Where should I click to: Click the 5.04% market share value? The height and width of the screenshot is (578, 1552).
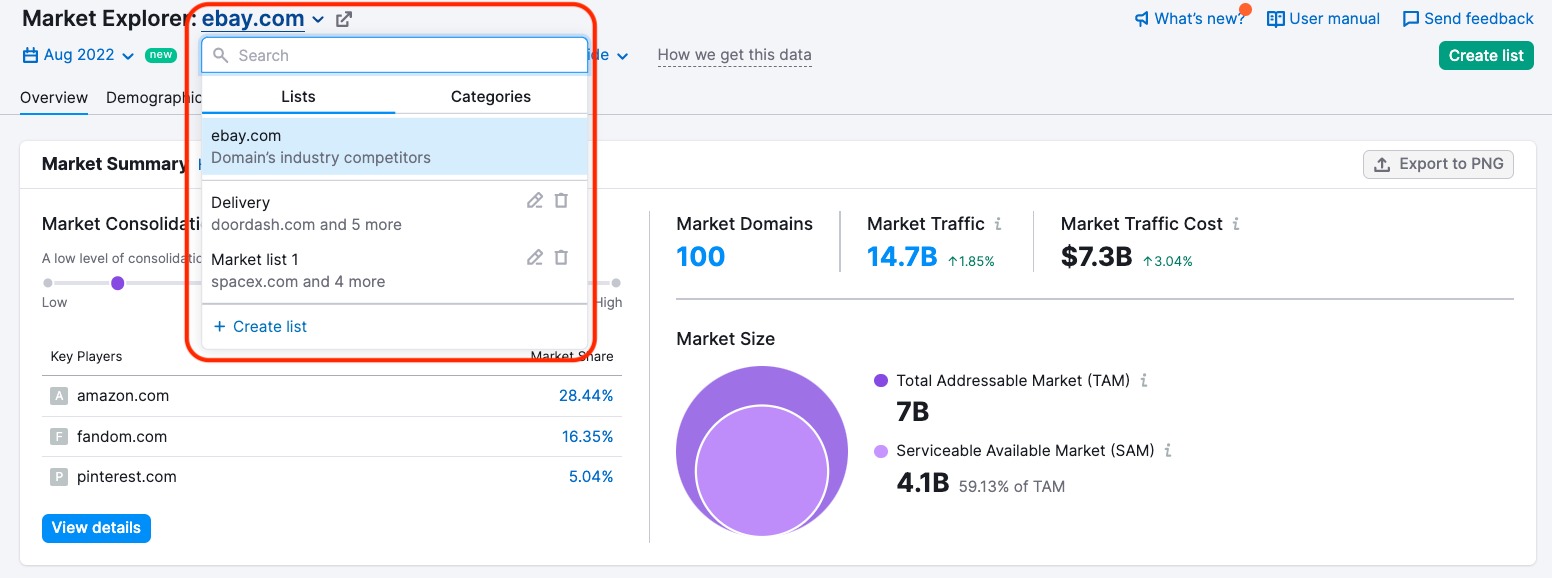(591, 477)
